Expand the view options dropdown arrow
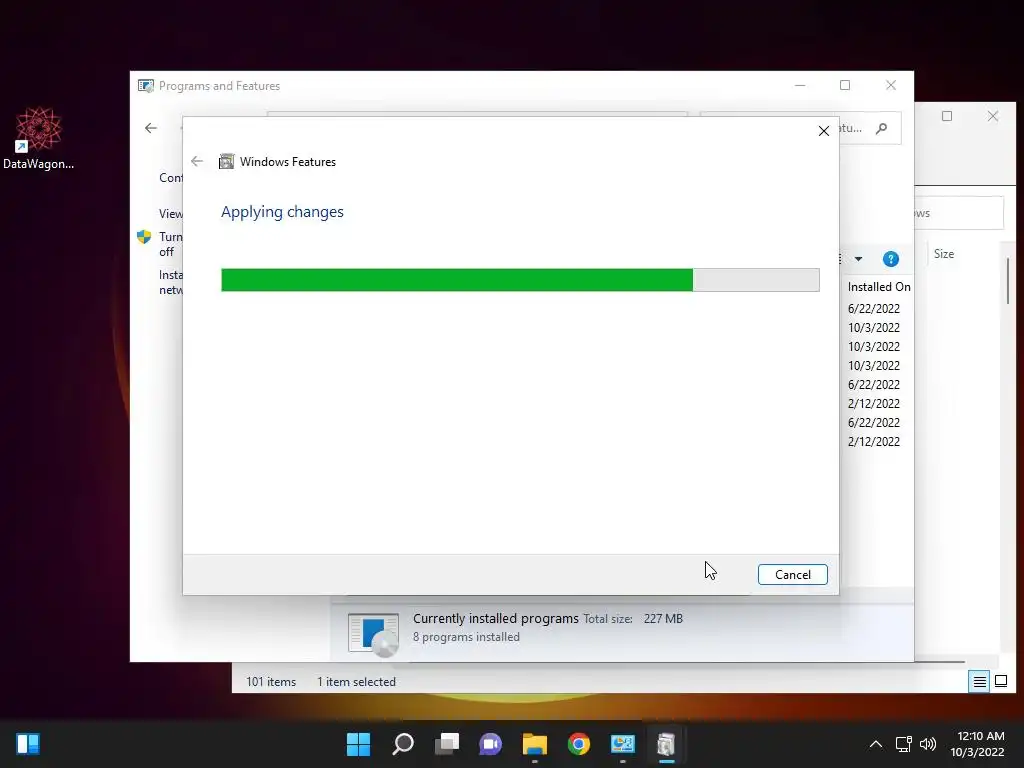 tap(858, 259)
